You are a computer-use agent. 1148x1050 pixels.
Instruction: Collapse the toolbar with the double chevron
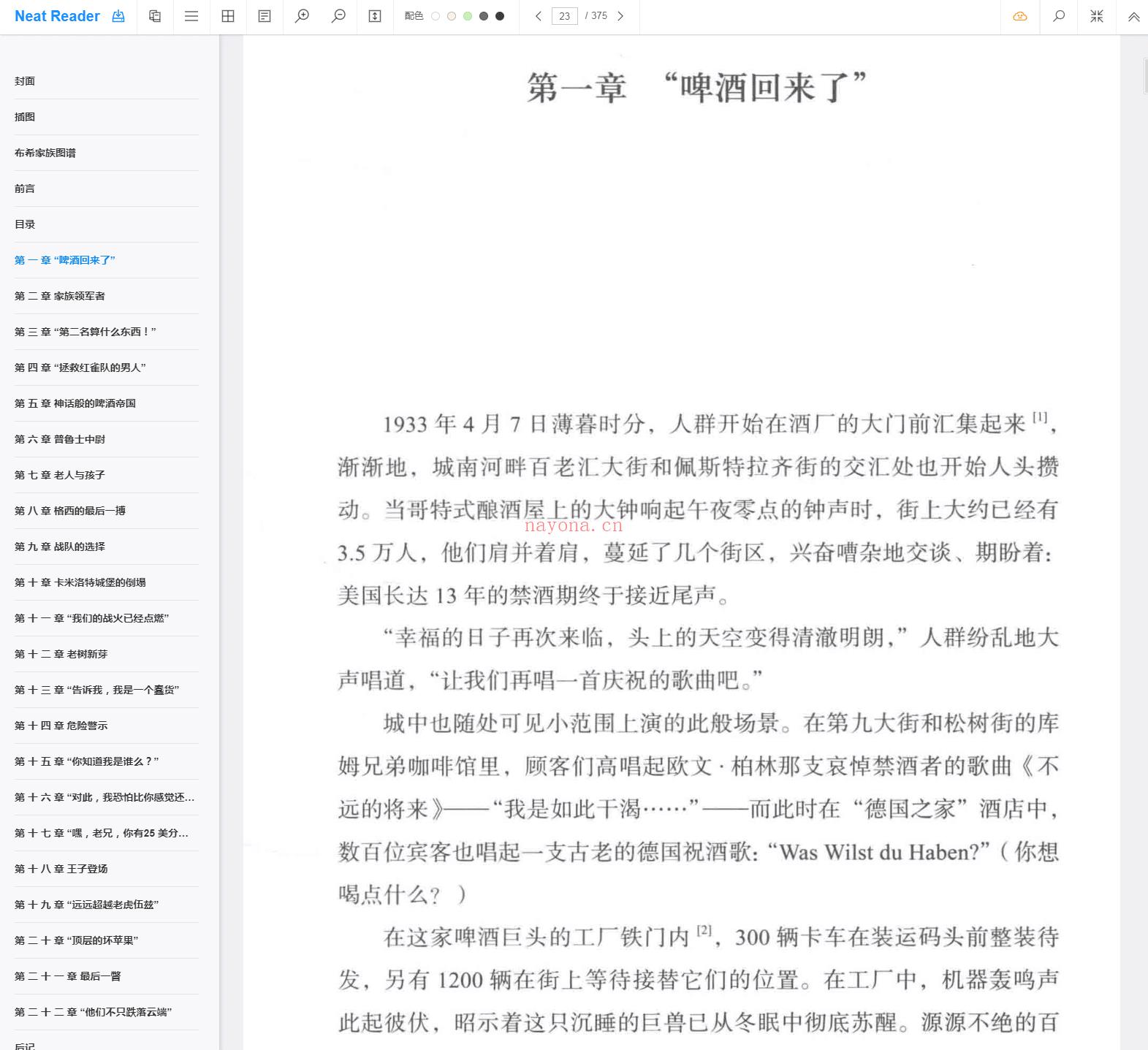(x=1133, y=16)
